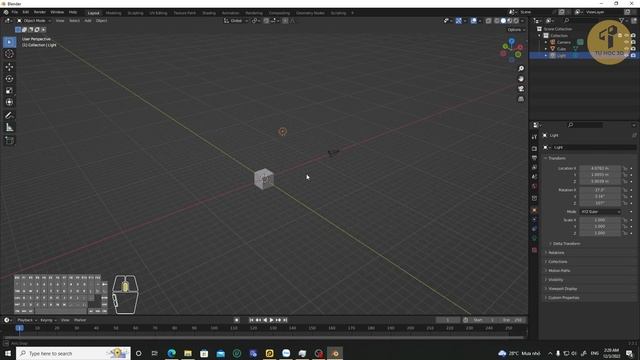Viewport: 640px width, 360px height.
Task: Open the XYZ Euler rotation mode dropdown
Action: point(600,211)
